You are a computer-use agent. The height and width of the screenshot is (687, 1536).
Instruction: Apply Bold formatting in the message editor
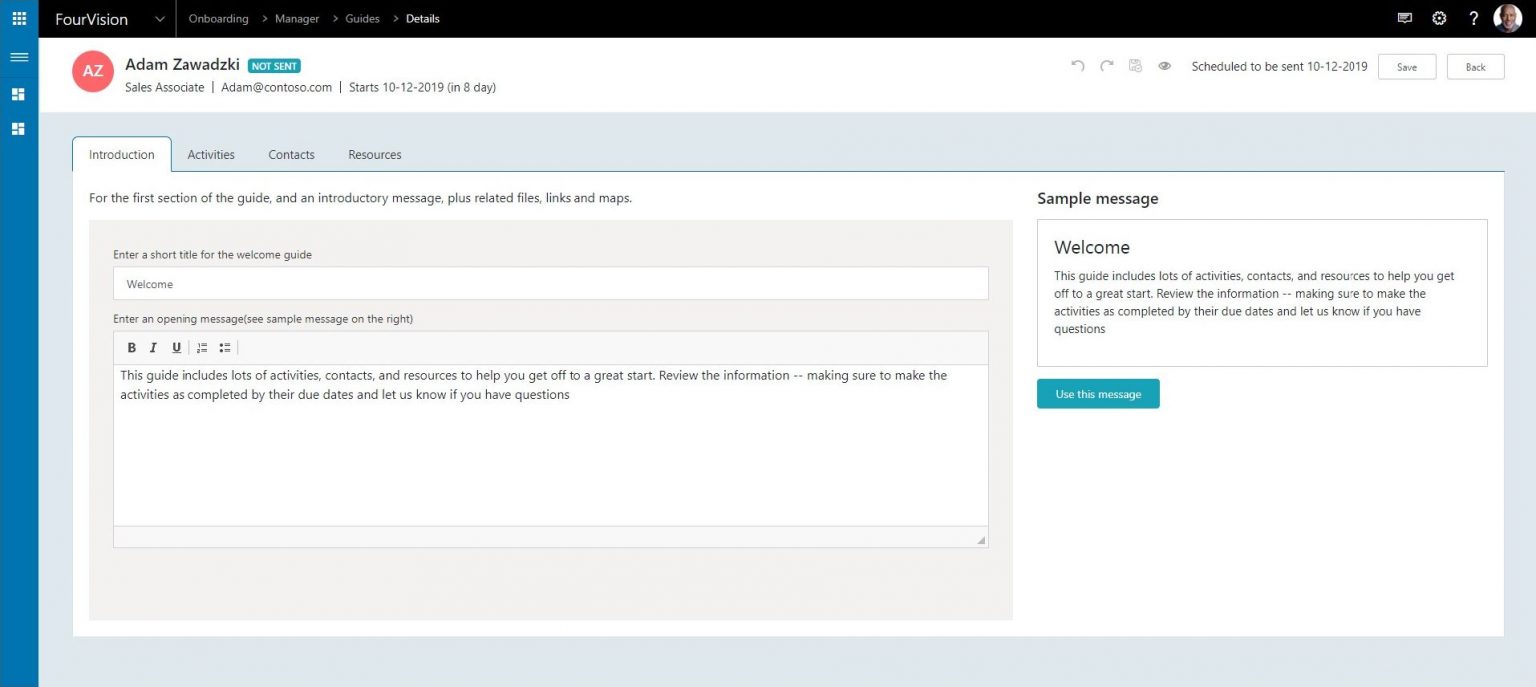coord(131,347)
